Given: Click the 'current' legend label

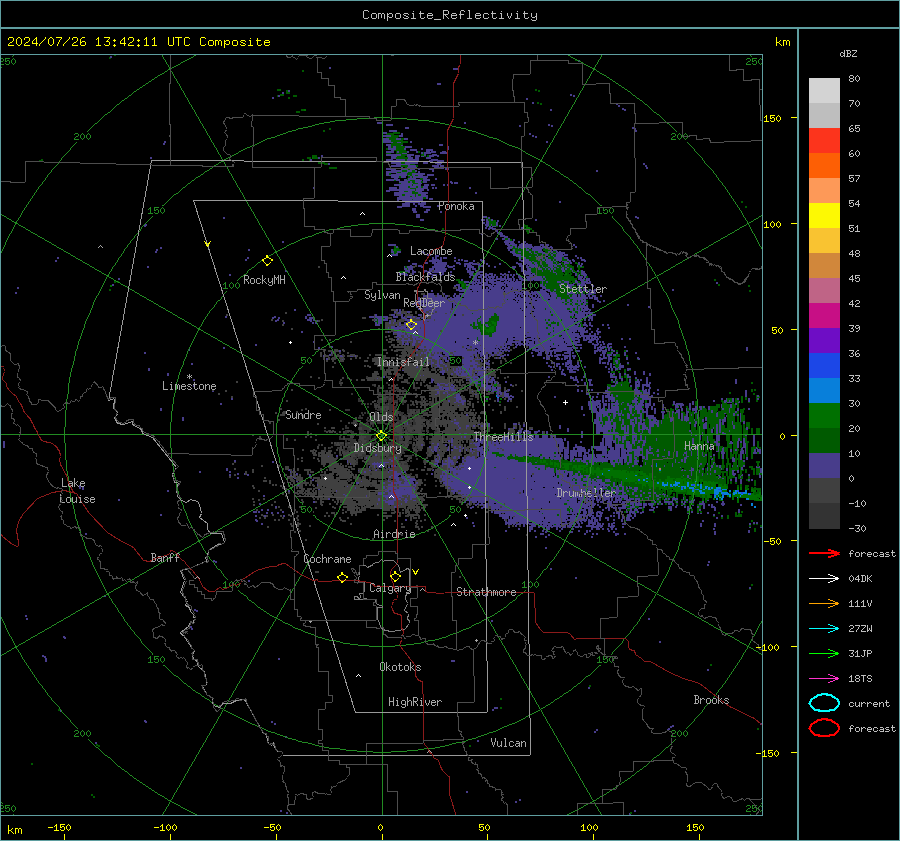Looking at the screenshot, I should [x=869, y=703].
